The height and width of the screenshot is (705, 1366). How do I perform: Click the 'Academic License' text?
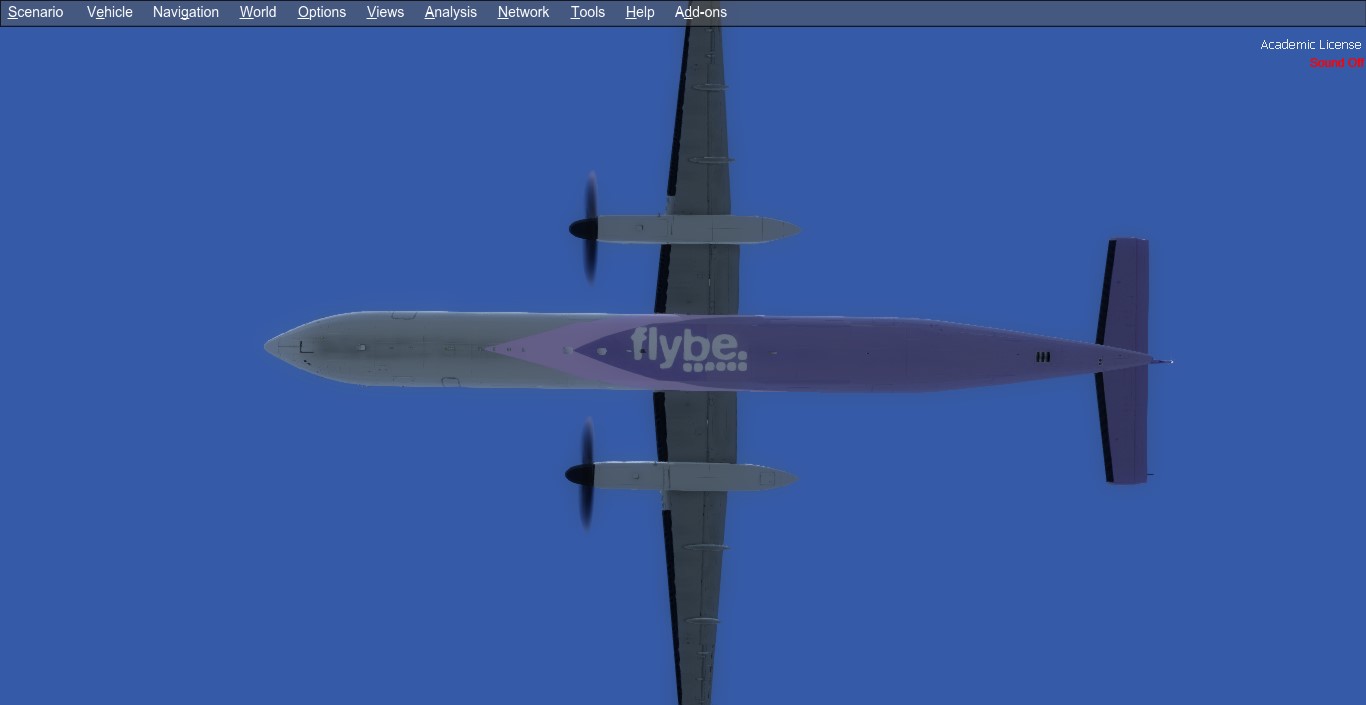(x=1311, y=45)
